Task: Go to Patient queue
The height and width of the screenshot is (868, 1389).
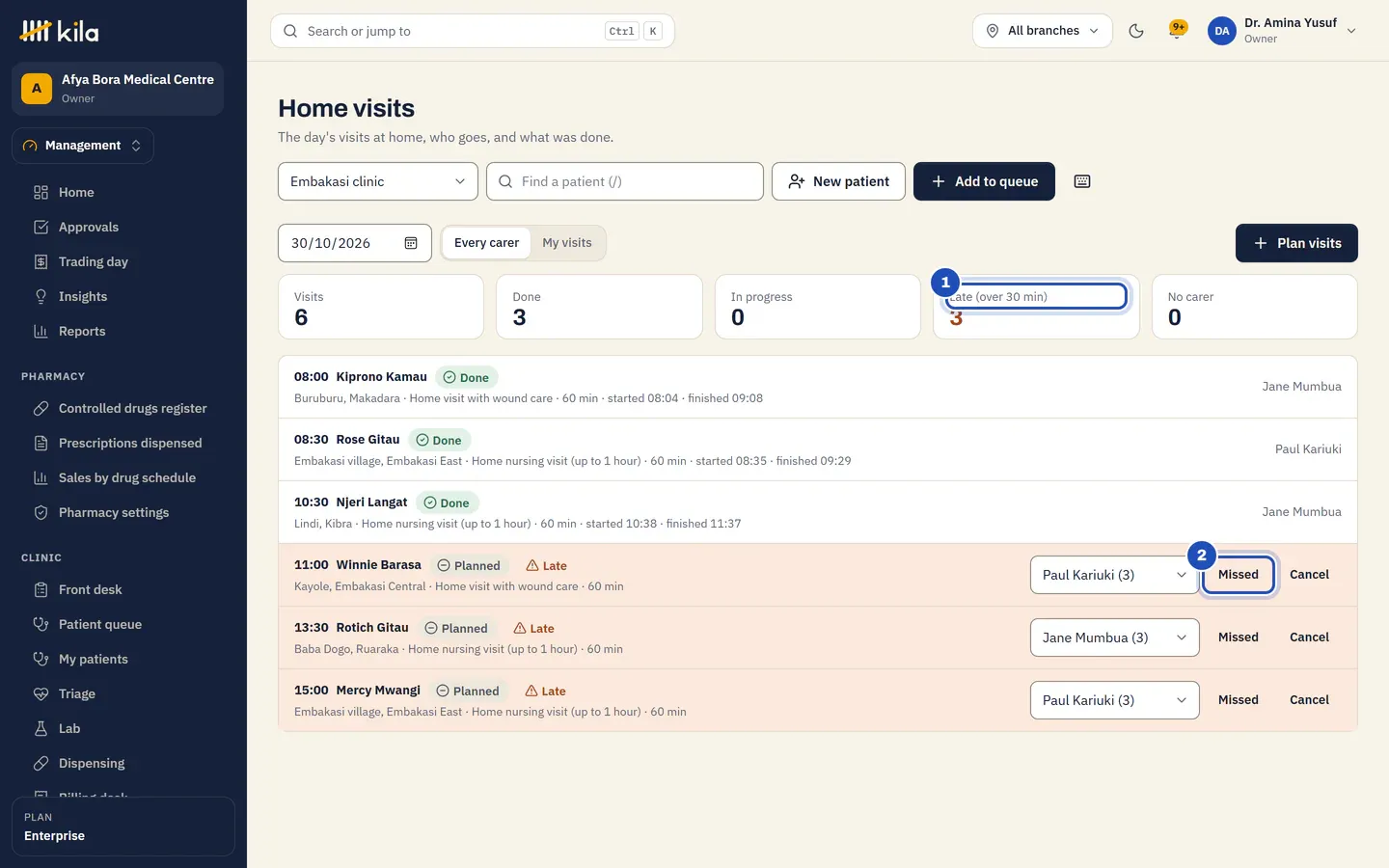Action: tap(123, 624)
